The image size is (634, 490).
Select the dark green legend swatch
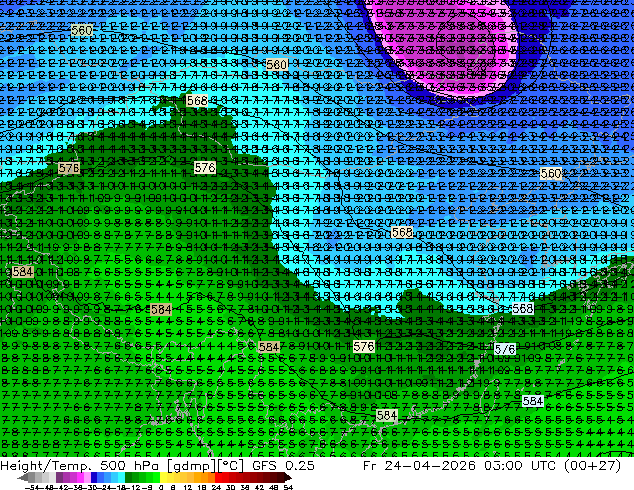pyautogui.click(x=129, y=478)
